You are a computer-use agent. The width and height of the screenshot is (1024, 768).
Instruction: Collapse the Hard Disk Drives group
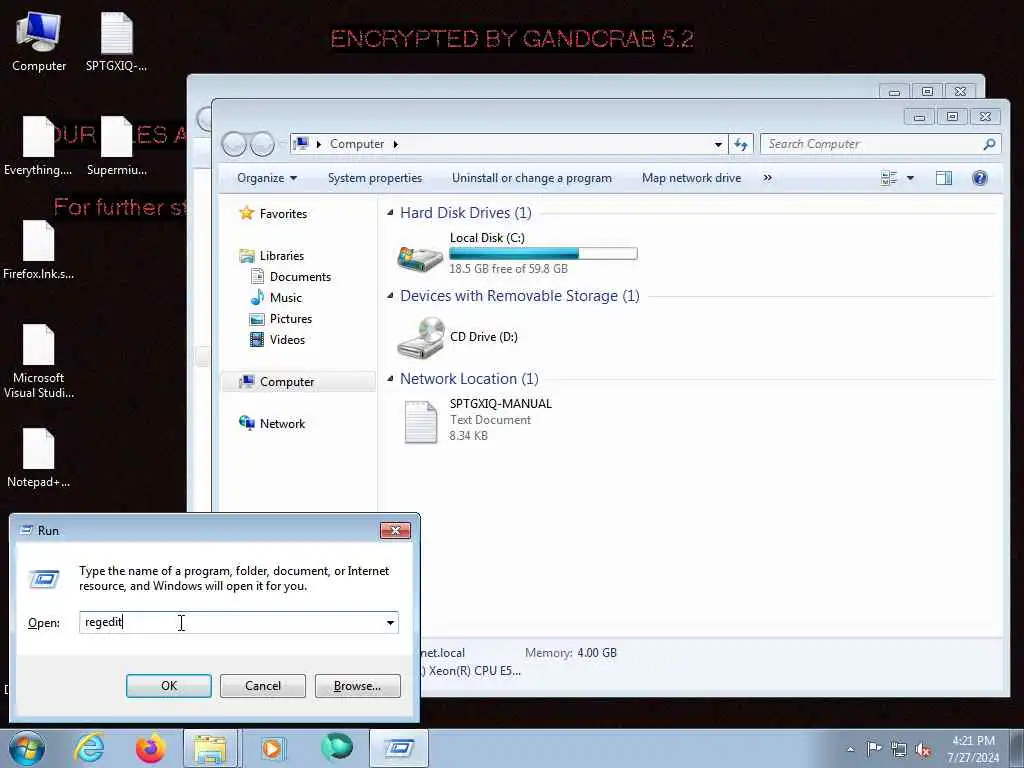[390, 212]
